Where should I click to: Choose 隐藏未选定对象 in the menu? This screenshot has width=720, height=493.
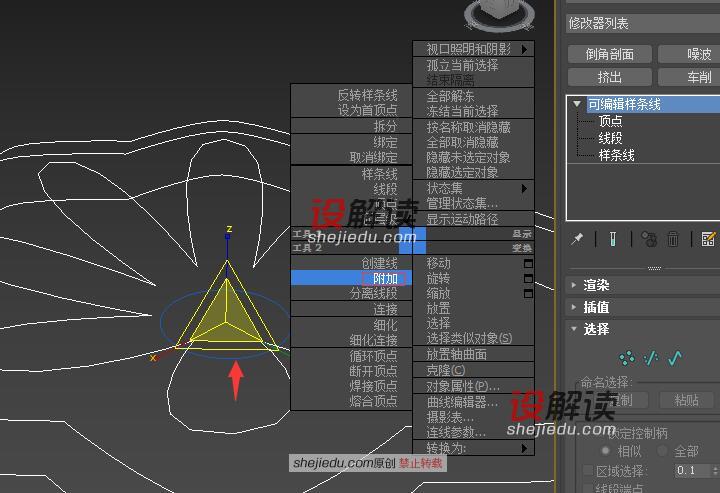(473, 157)
